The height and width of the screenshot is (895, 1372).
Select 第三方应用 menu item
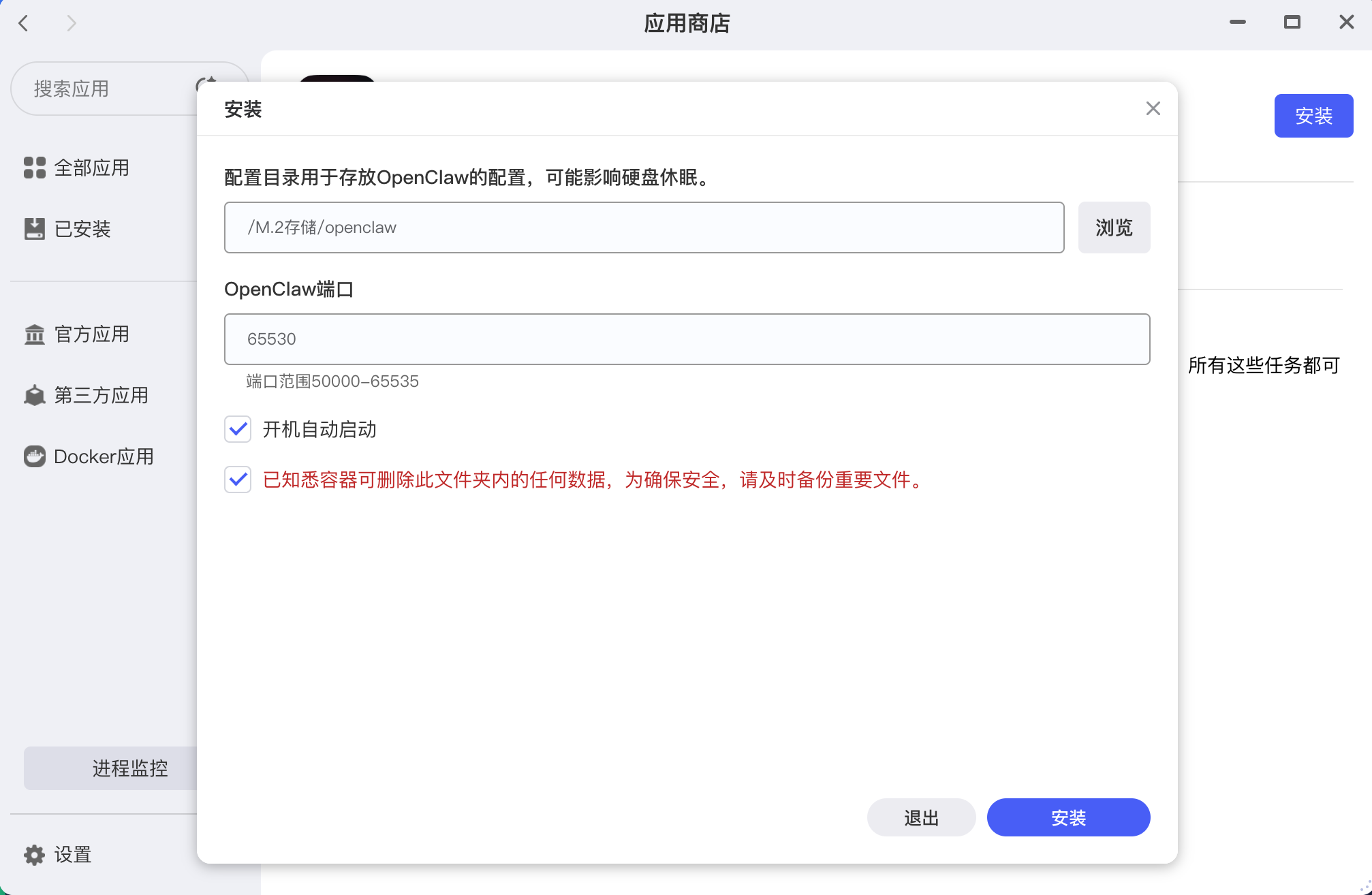tap(101, 395)
